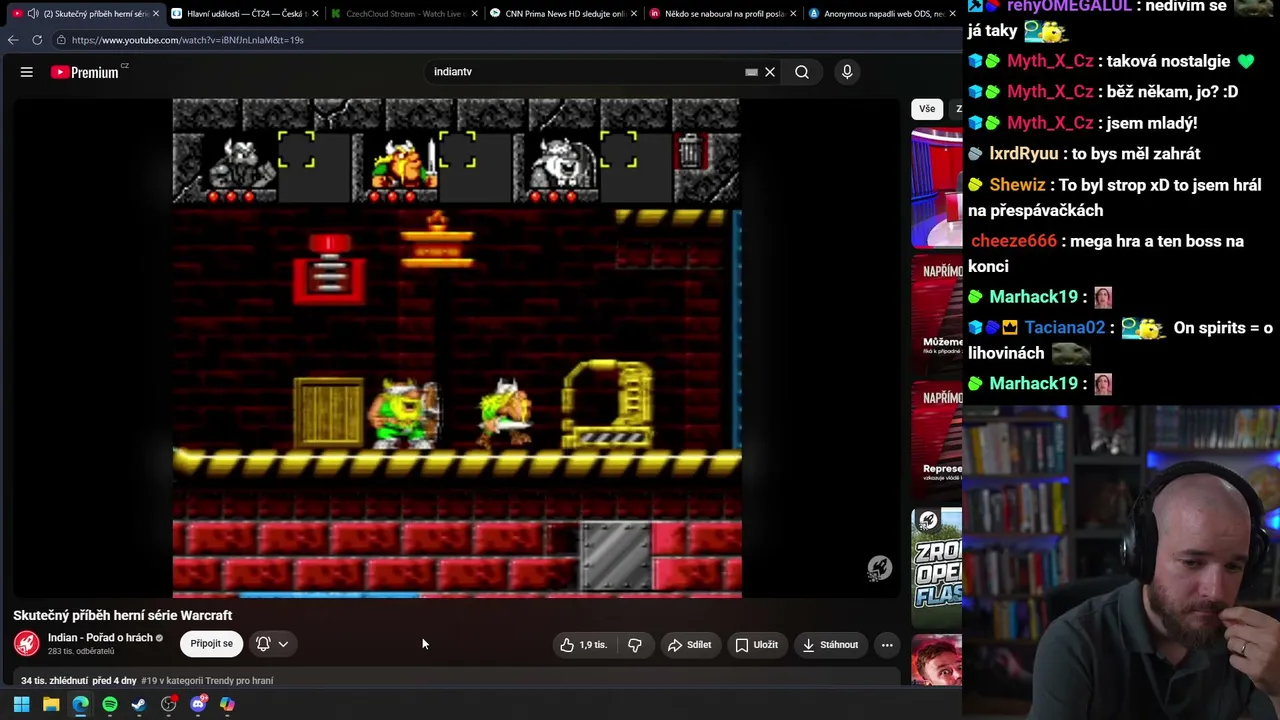Select the Vše filter chip
Image resolution: width=1280 pixels, height=720 pixels.
coord(927,109)
